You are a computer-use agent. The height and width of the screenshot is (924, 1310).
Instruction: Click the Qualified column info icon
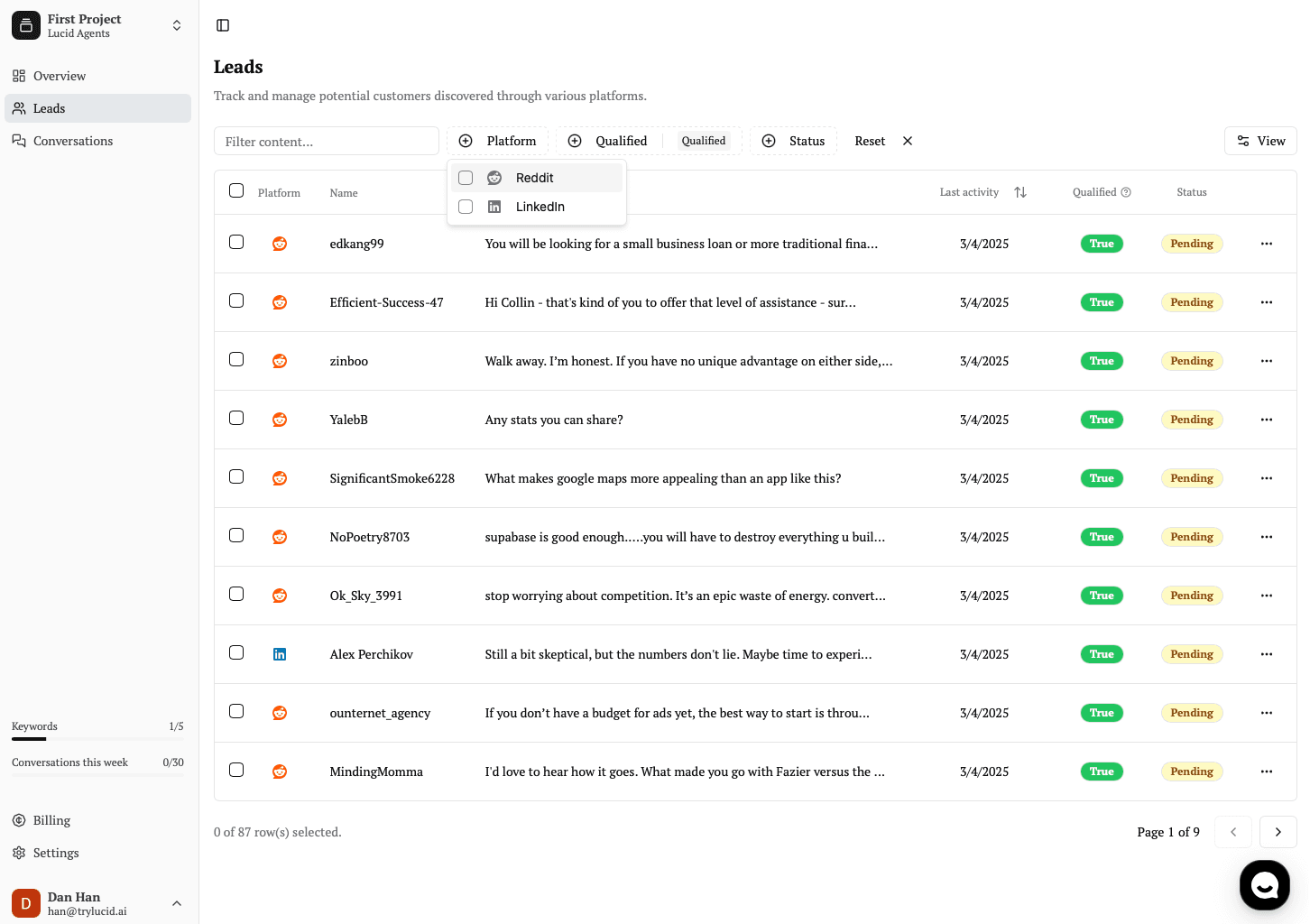click(x=1127, y=191)
